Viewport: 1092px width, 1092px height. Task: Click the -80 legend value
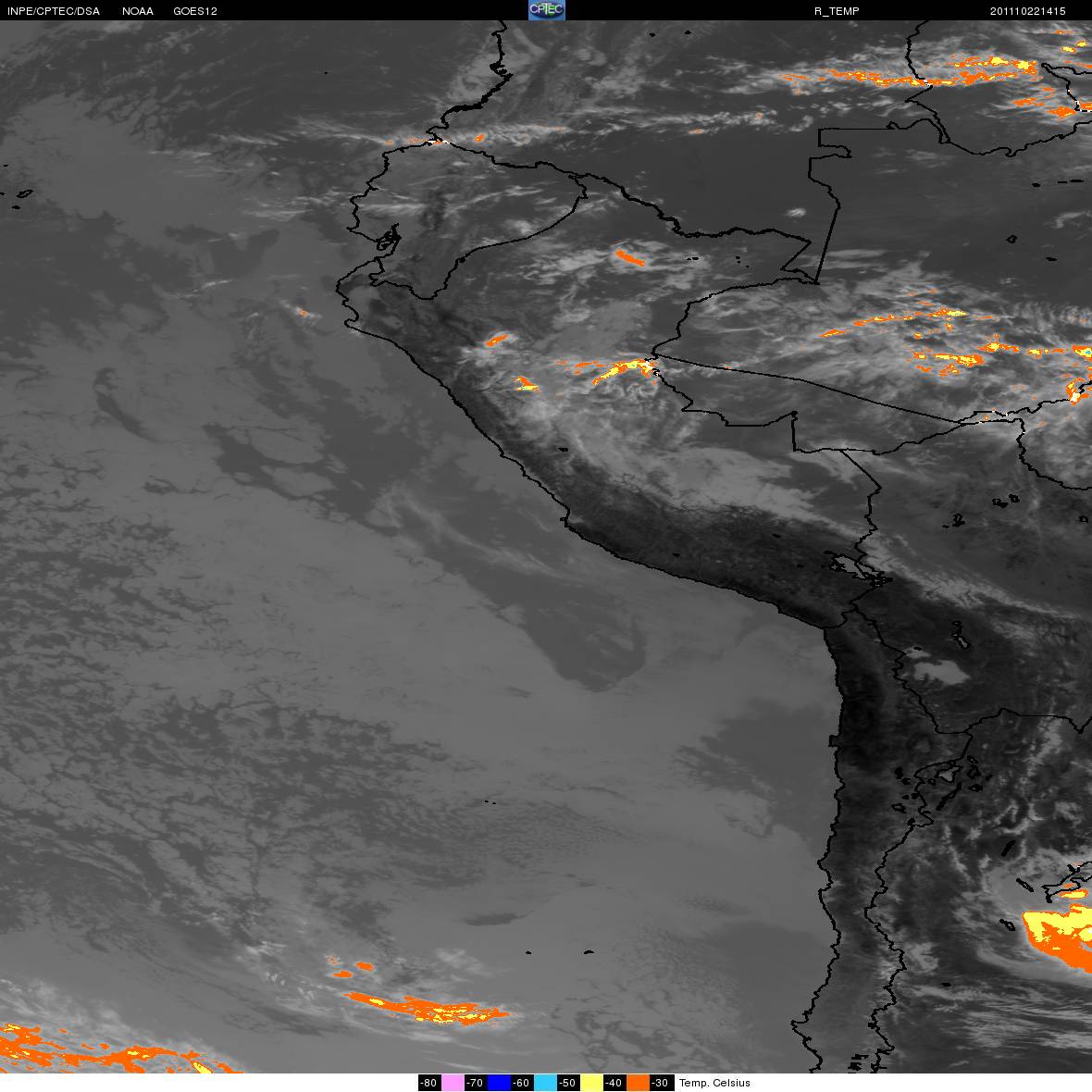coord(429,1083)
